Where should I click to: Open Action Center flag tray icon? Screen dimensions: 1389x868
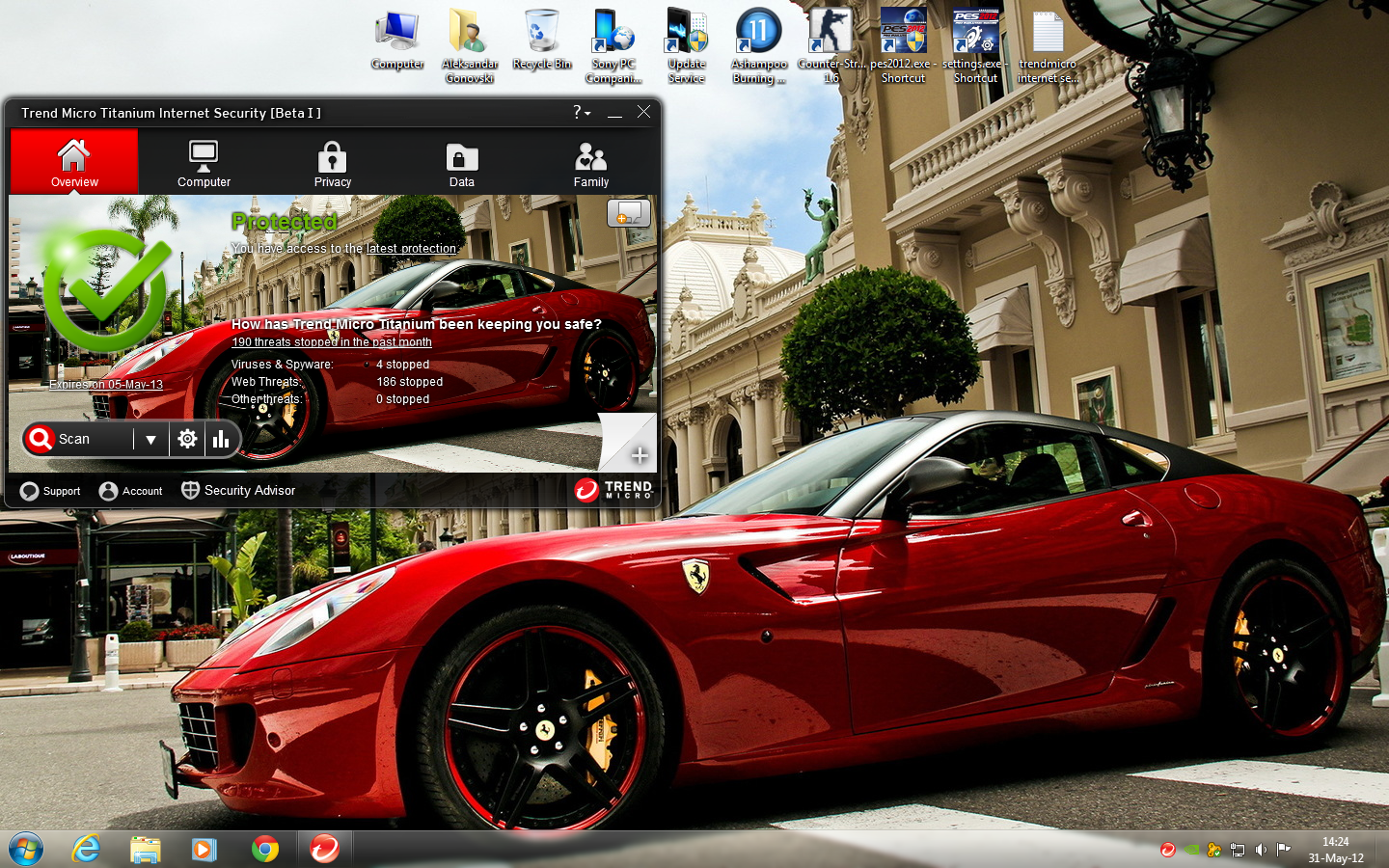1283,850
